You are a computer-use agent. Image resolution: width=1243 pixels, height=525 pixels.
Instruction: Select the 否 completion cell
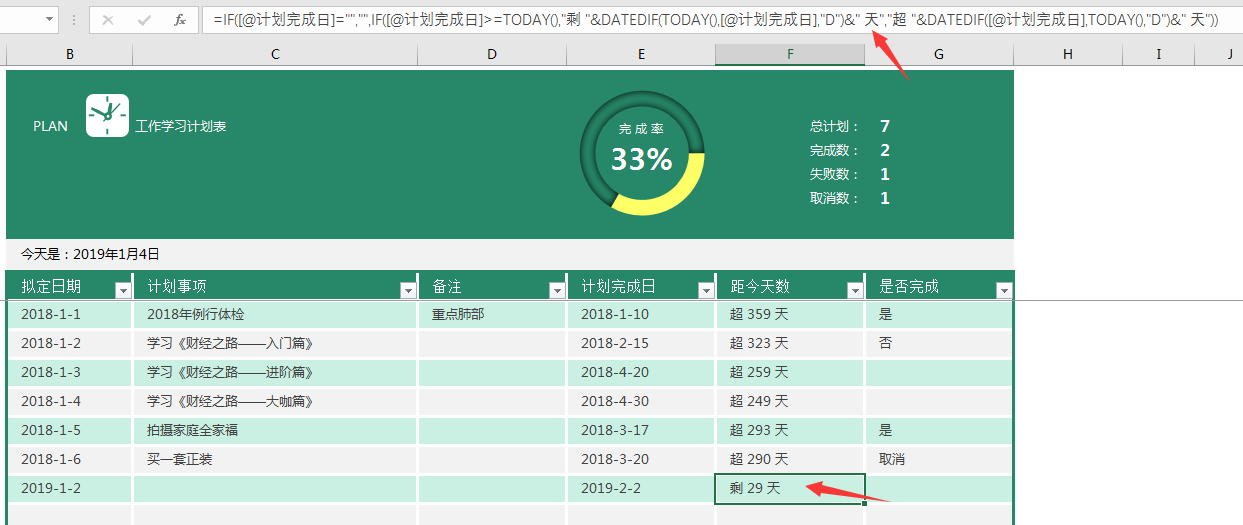coord(939,343)
